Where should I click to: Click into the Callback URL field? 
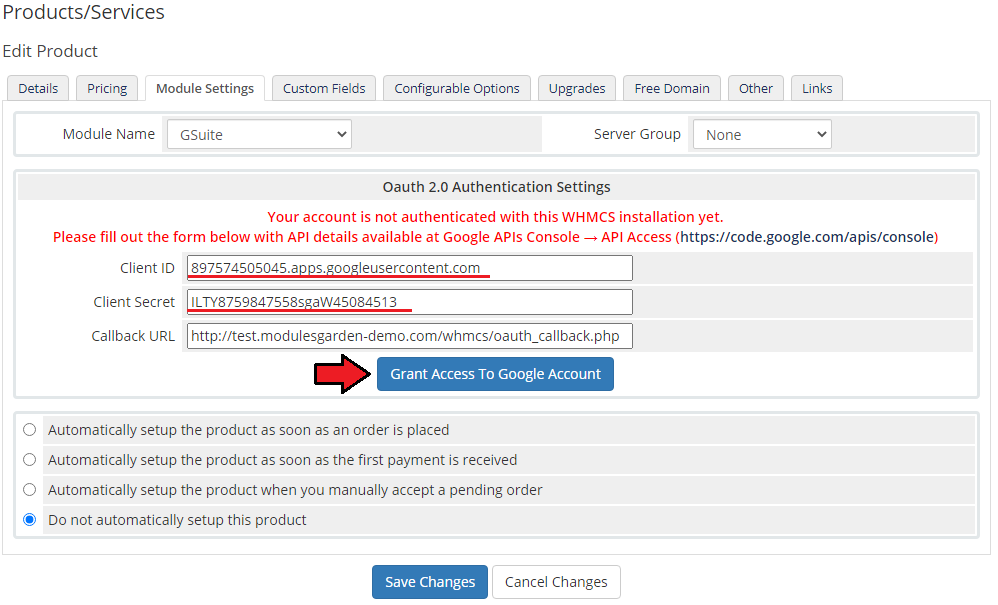[410, 336]
